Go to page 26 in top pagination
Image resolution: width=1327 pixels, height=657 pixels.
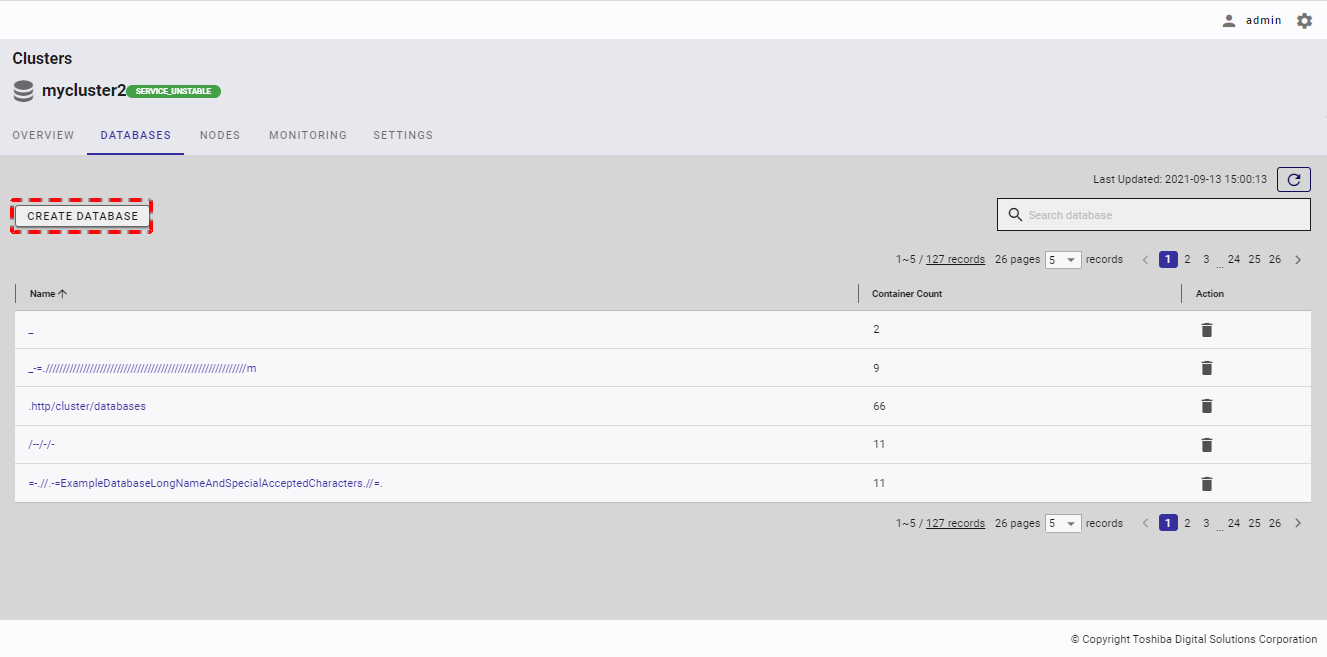point(1274,260)
